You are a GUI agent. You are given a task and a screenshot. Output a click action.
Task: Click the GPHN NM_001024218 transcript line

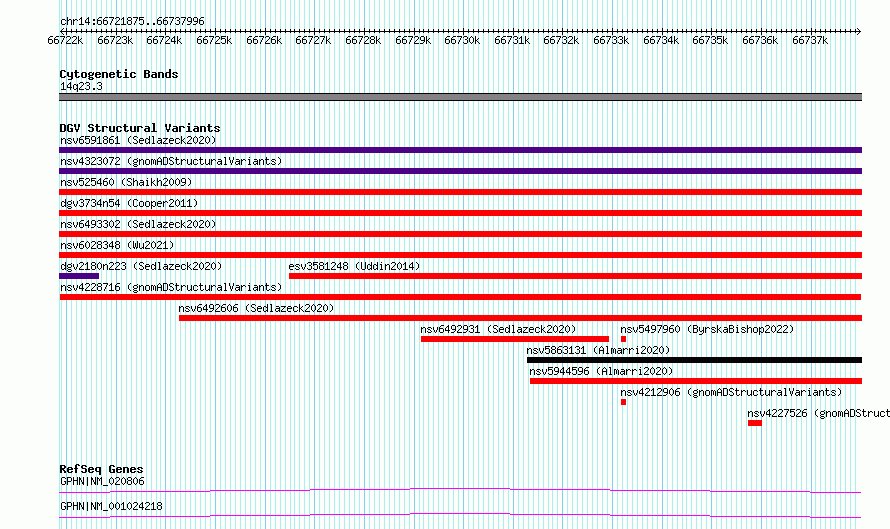pos(460,515)
